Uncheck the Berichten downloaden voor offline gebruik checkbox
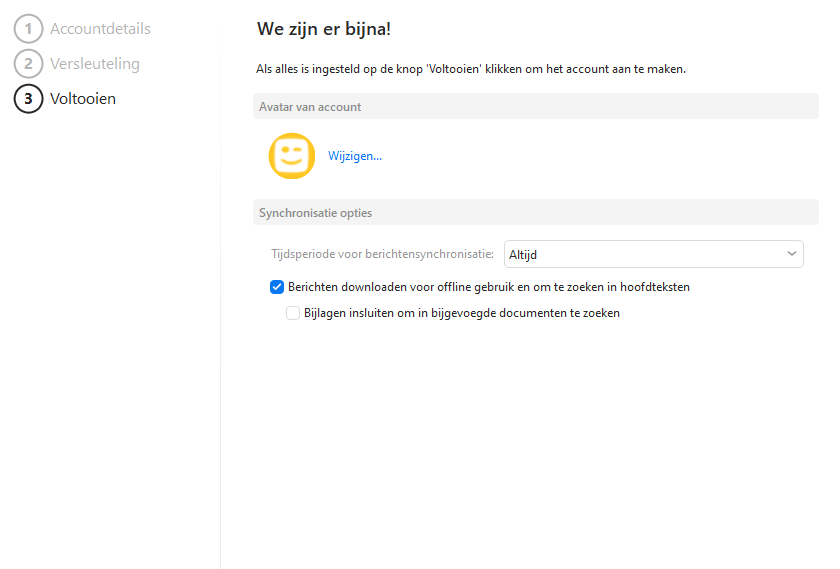The height and width of the screenshot is (569, 840). pyautogui.click(x=277, y=287)
